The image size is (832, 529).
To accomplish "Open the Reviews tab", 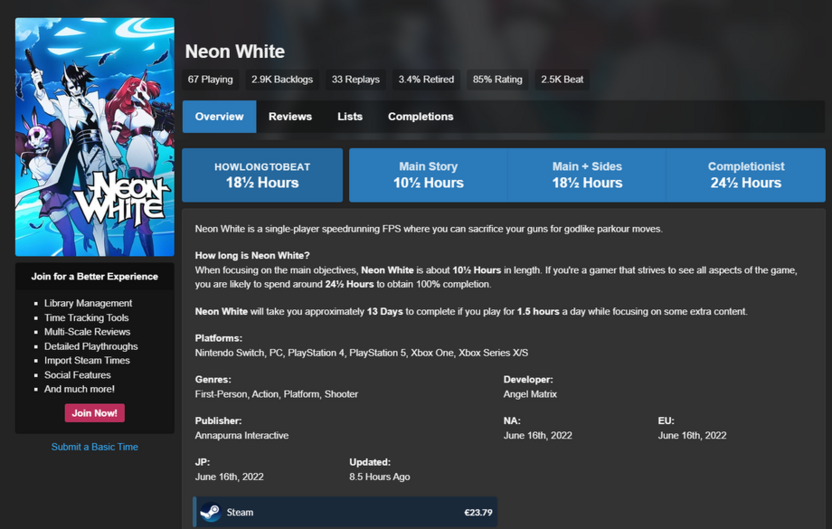I will click(x=290, y=117).
